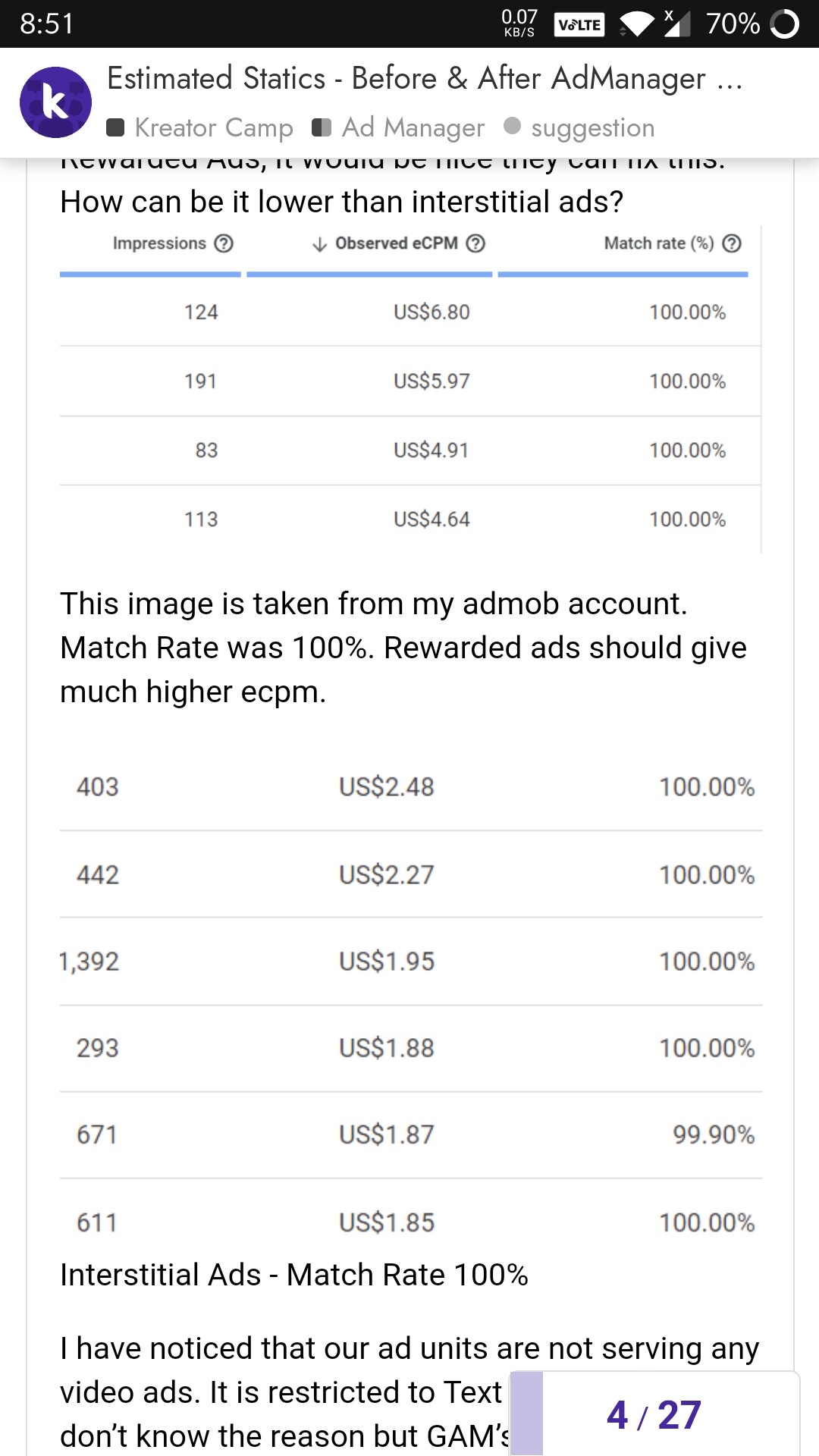Image resolution: width=819 pixels, height=1456 pixels.
Task: Open the Impressions help question icon
Action: tap(224, 243)
